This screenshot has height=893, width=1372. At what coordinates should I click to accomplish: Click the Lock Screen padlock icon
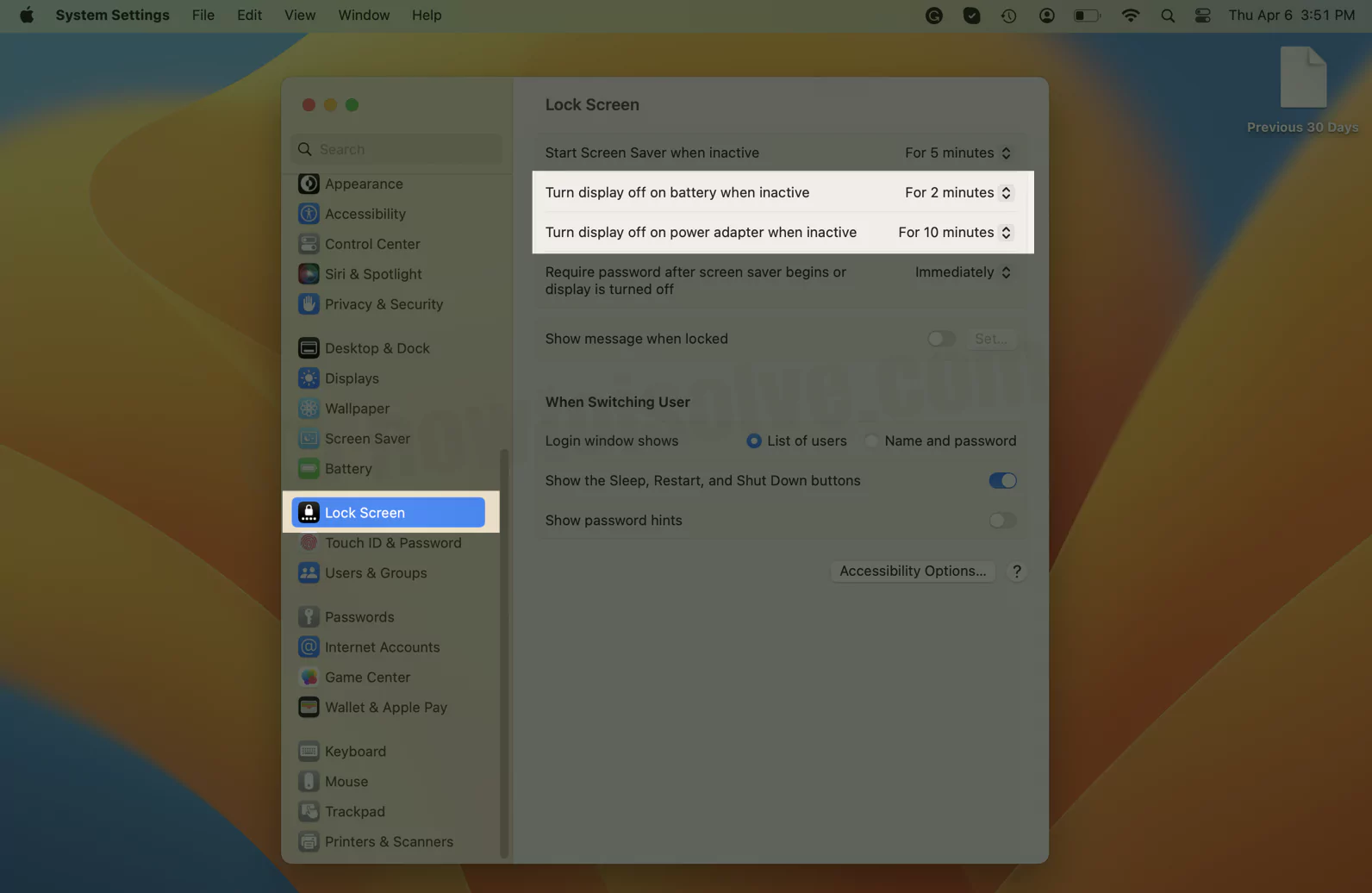pos(309,513)
